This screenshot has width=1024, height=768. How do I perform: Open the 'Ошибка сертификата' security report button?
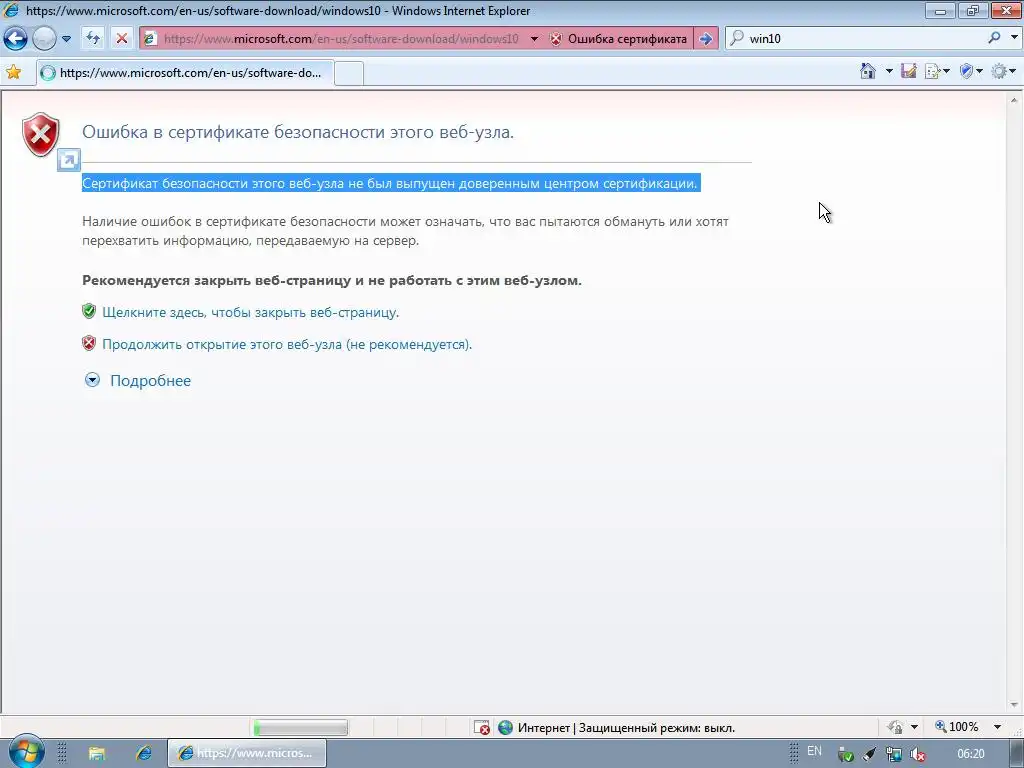coord(618,39)
